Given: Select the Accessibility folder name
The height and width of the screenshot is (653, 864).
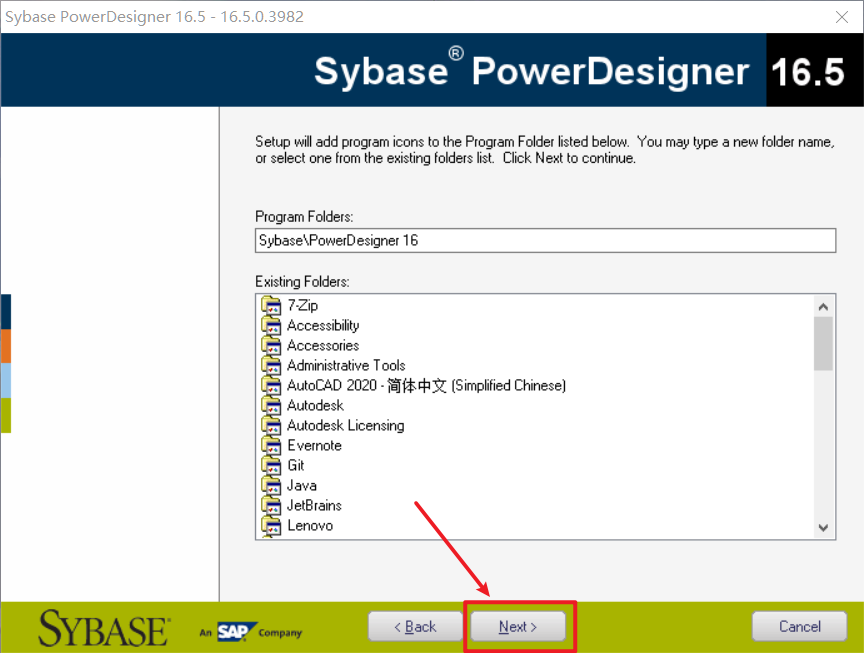Looking at the screenshot, I should [x=323, y=325].
